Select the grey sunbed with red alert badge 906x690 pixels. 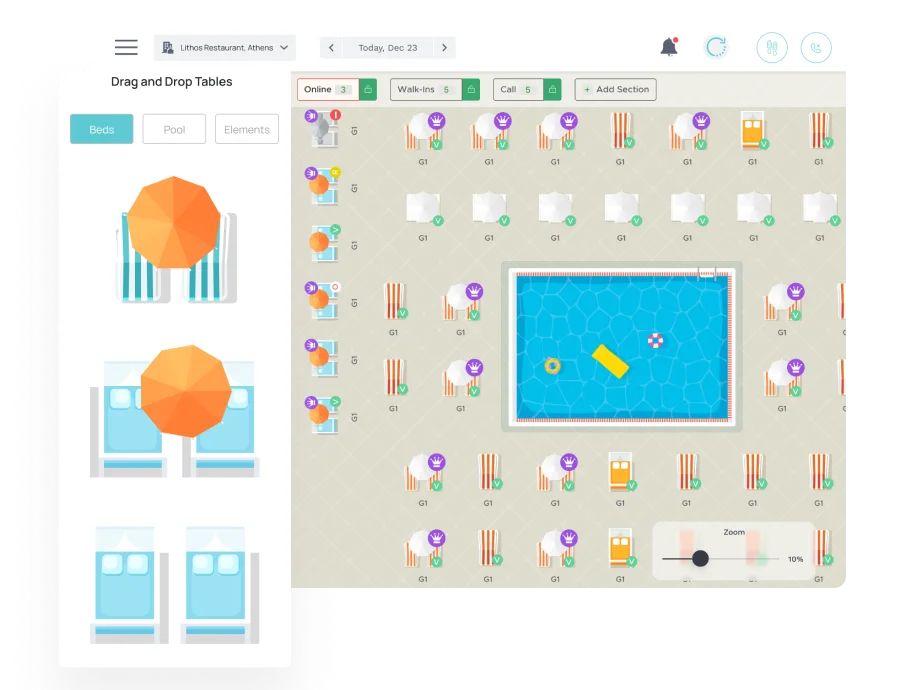click(322, 129)
